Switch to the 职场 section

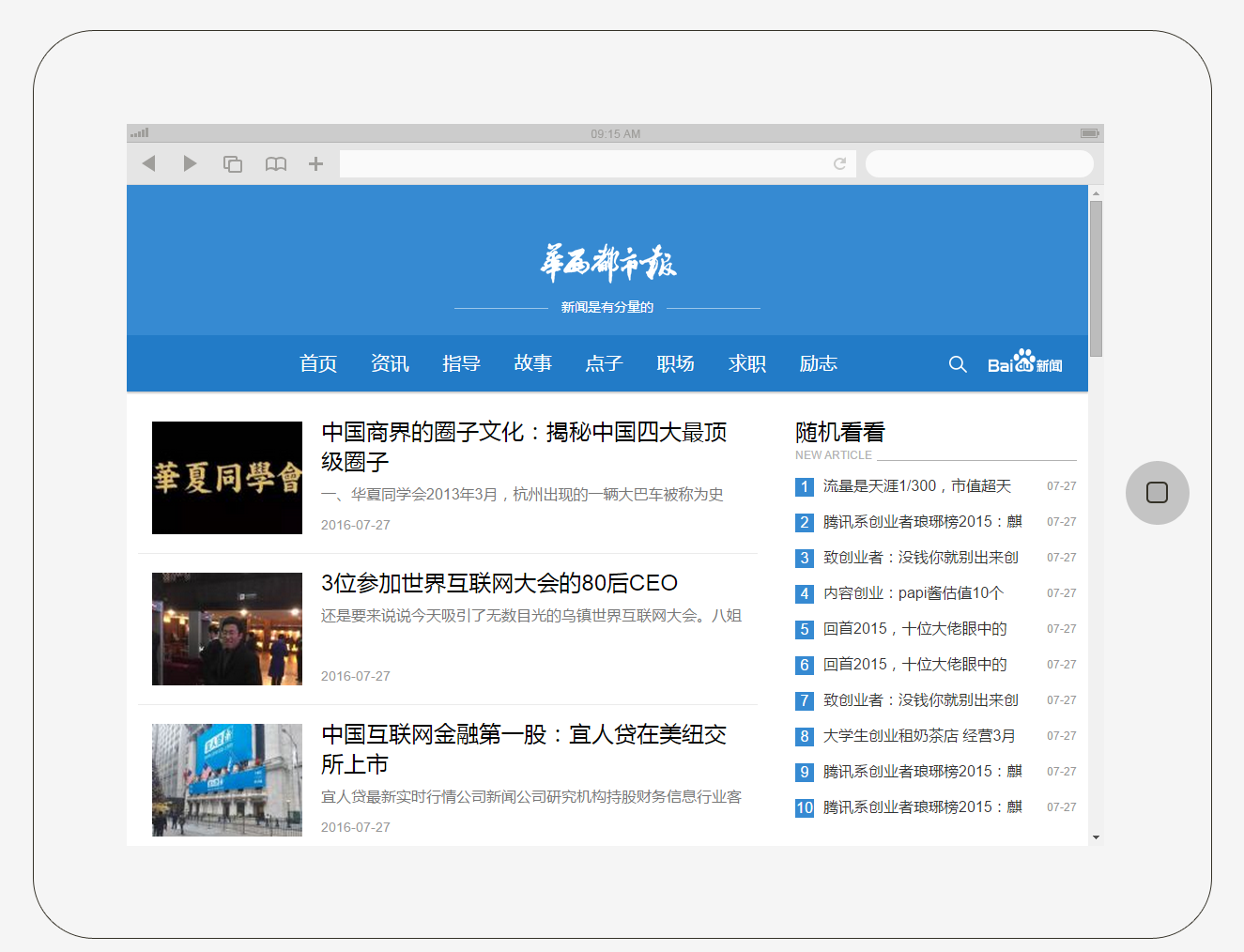[x=675, y=364]
